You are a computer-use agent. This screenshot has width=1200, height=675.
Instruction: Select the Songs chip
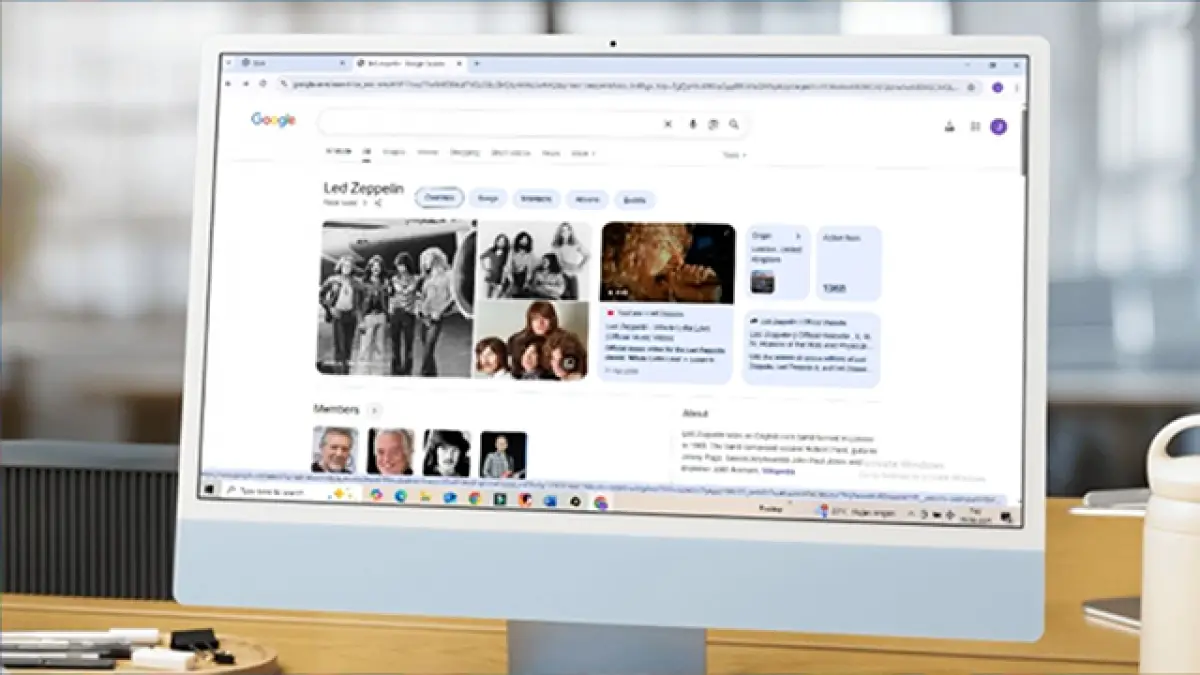coord(489,199)
